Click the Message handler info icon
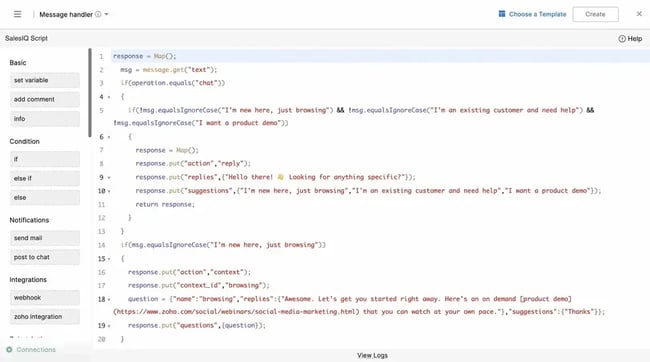The height and width of the screenshot is (362, 650). (x=98, y=14)
